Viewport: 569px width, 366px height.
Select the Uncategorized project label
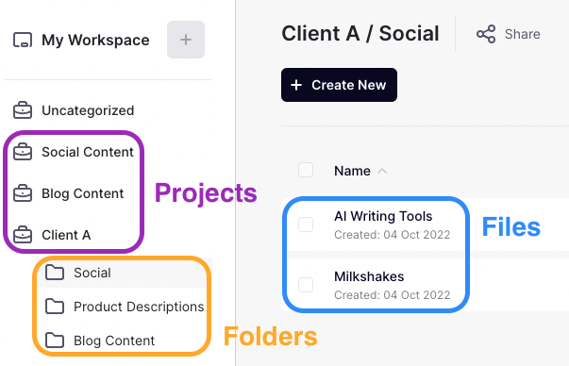pos(88,110)
